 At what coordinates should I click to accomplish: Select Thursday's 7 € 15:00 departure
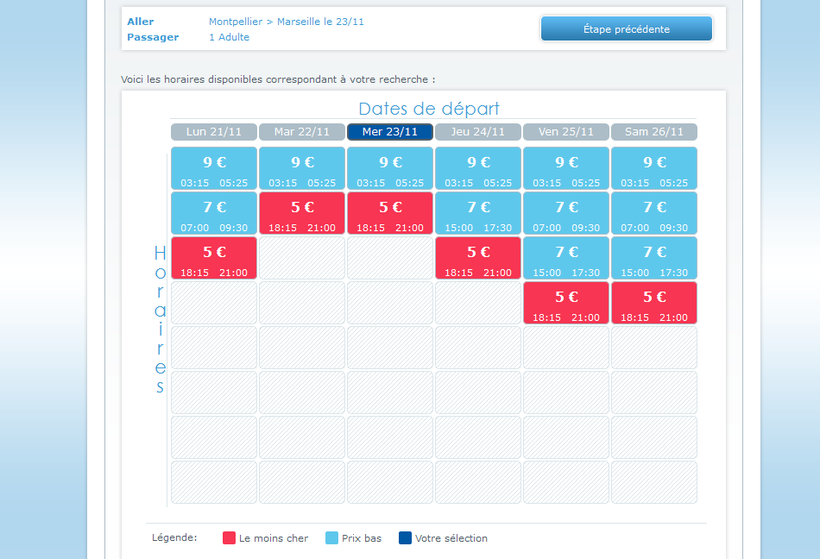point(478,214)
